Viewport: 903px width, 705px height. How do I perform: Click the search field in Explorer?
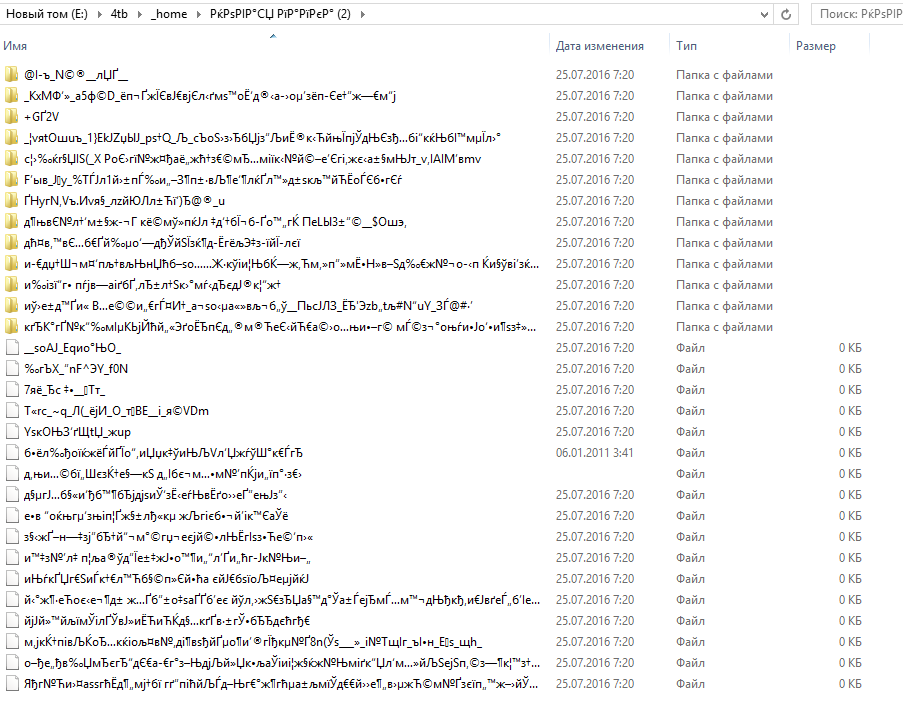(858, 14)
